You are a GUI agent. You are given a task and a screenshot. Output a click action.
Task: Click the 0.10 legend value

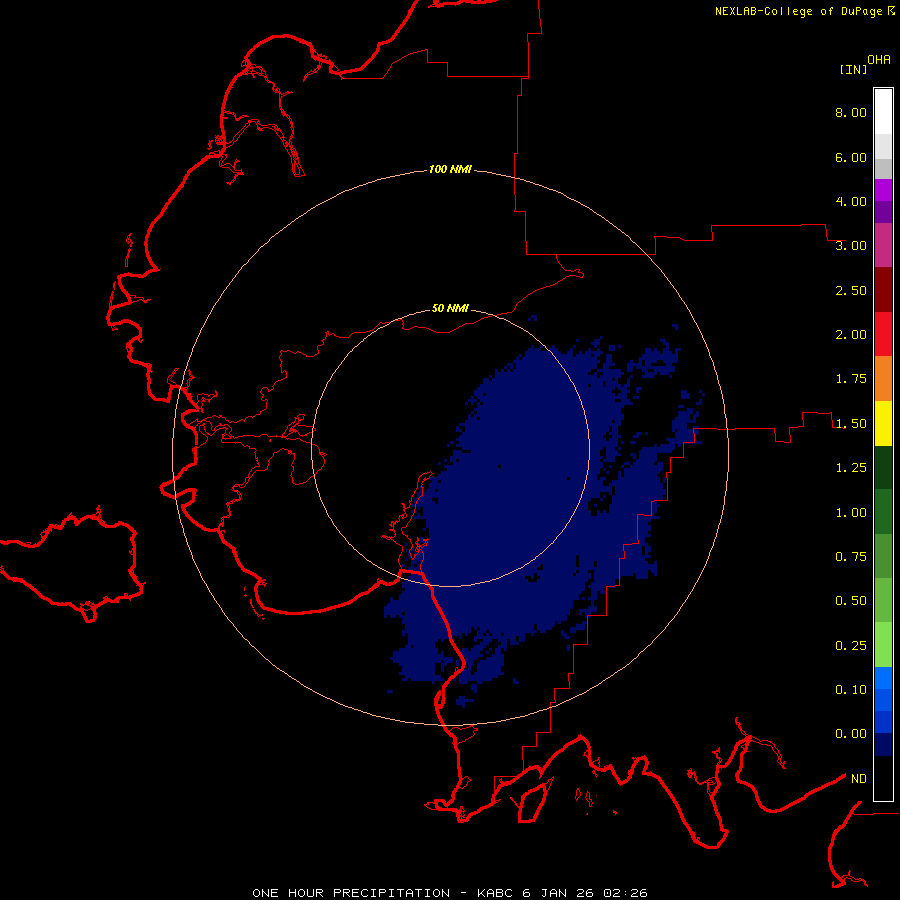tap(851, 690)
